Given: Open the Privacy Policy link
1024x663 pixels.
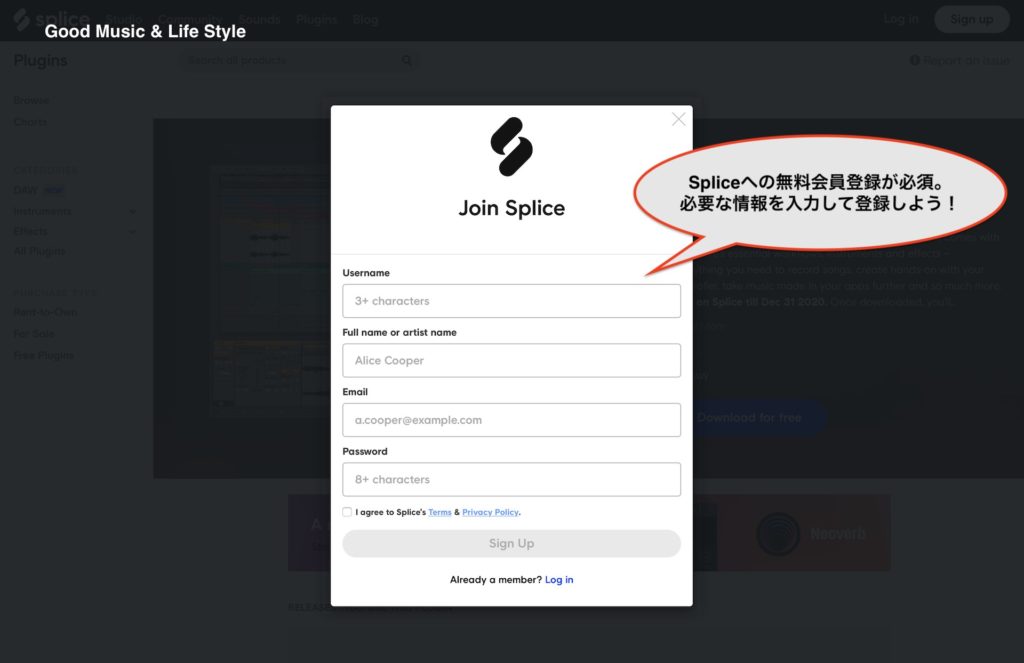Looking at the screenshot, I should (x=490, y=512).
